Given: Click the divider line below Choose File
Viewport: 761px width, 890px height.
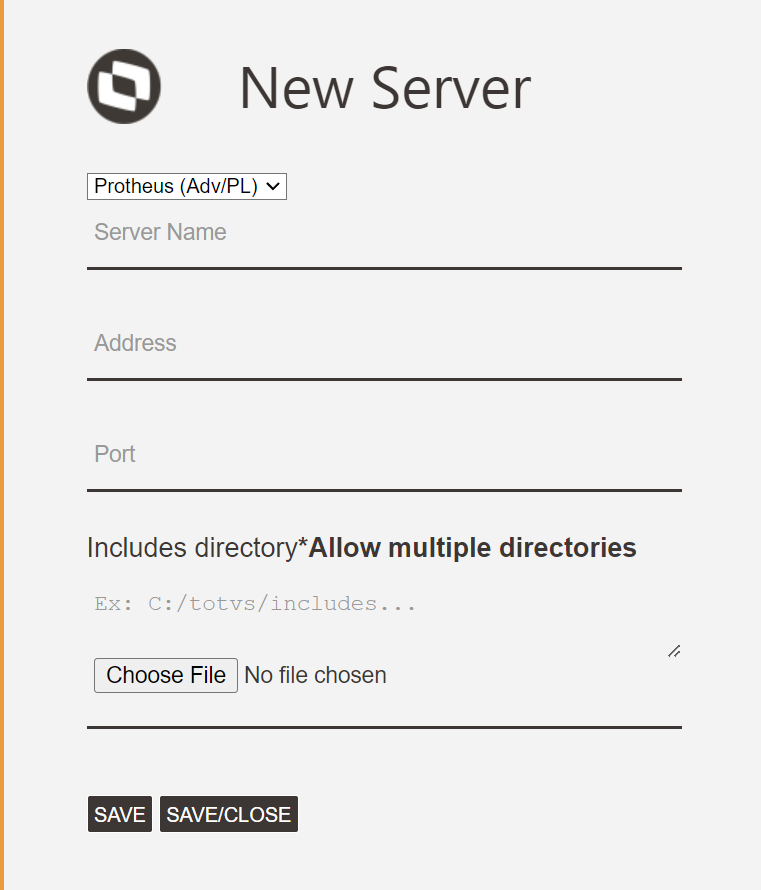Looking at the screenshot, I should (x=384, y=727).
